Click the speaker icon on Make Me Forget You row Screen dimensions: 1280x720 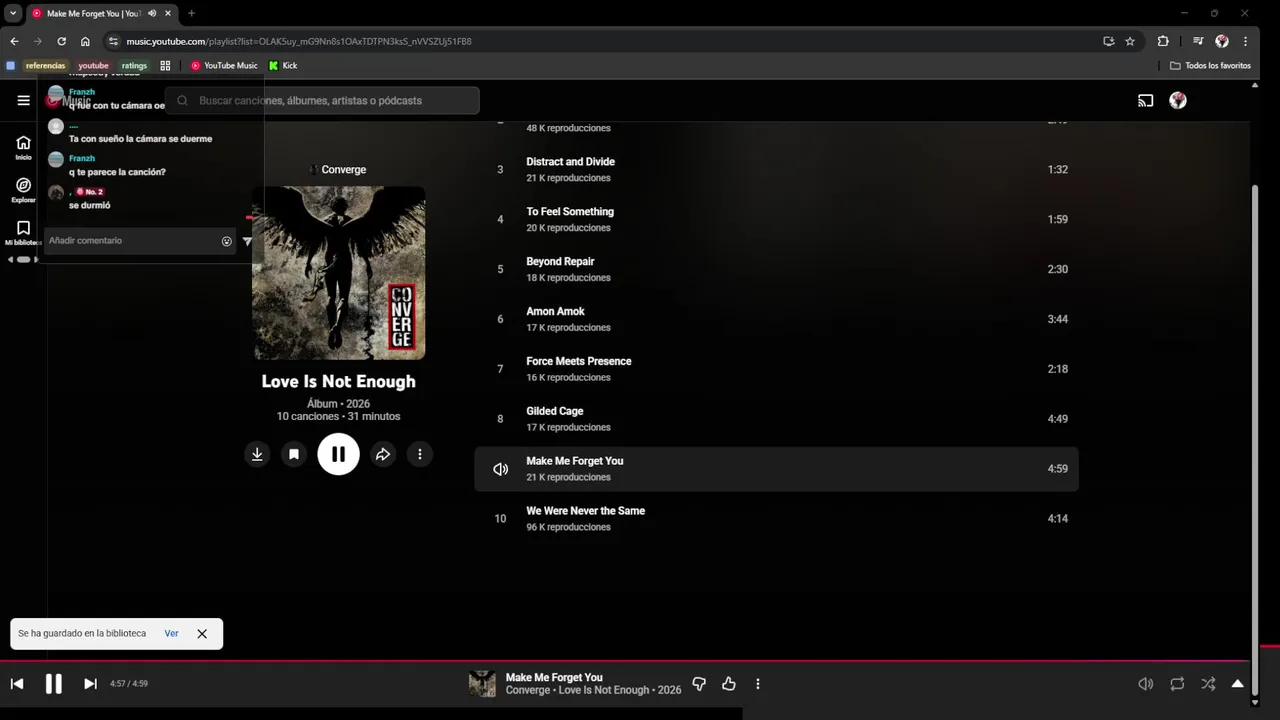click(x=501, y=469)
